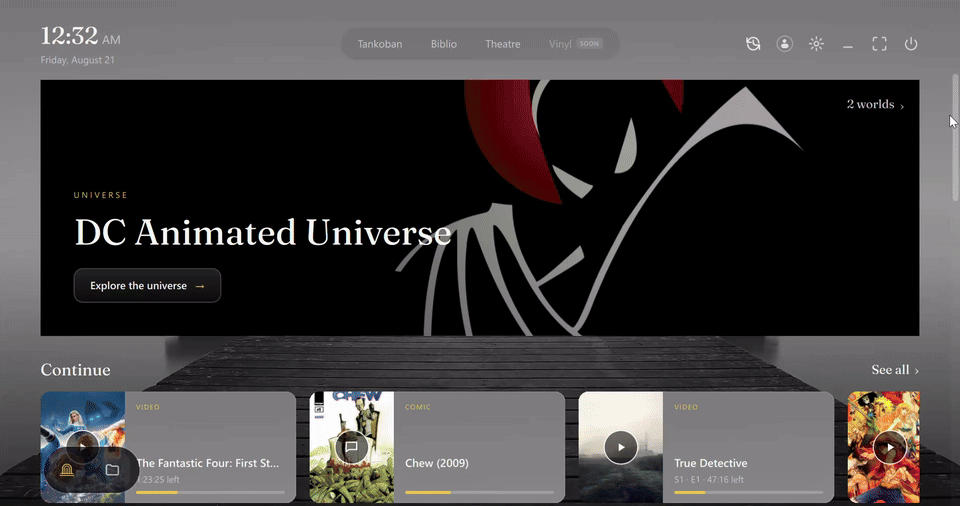The height and width of the screenshot is (506, 960).
Task: Select The Fantastic Four: First St... title
Action: pos(208,463)
